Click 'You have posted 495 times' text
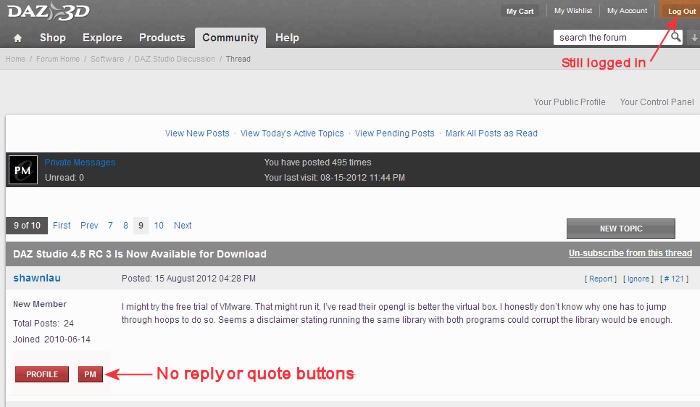This screenshot has height=407, width=700. tap(317, 162)
